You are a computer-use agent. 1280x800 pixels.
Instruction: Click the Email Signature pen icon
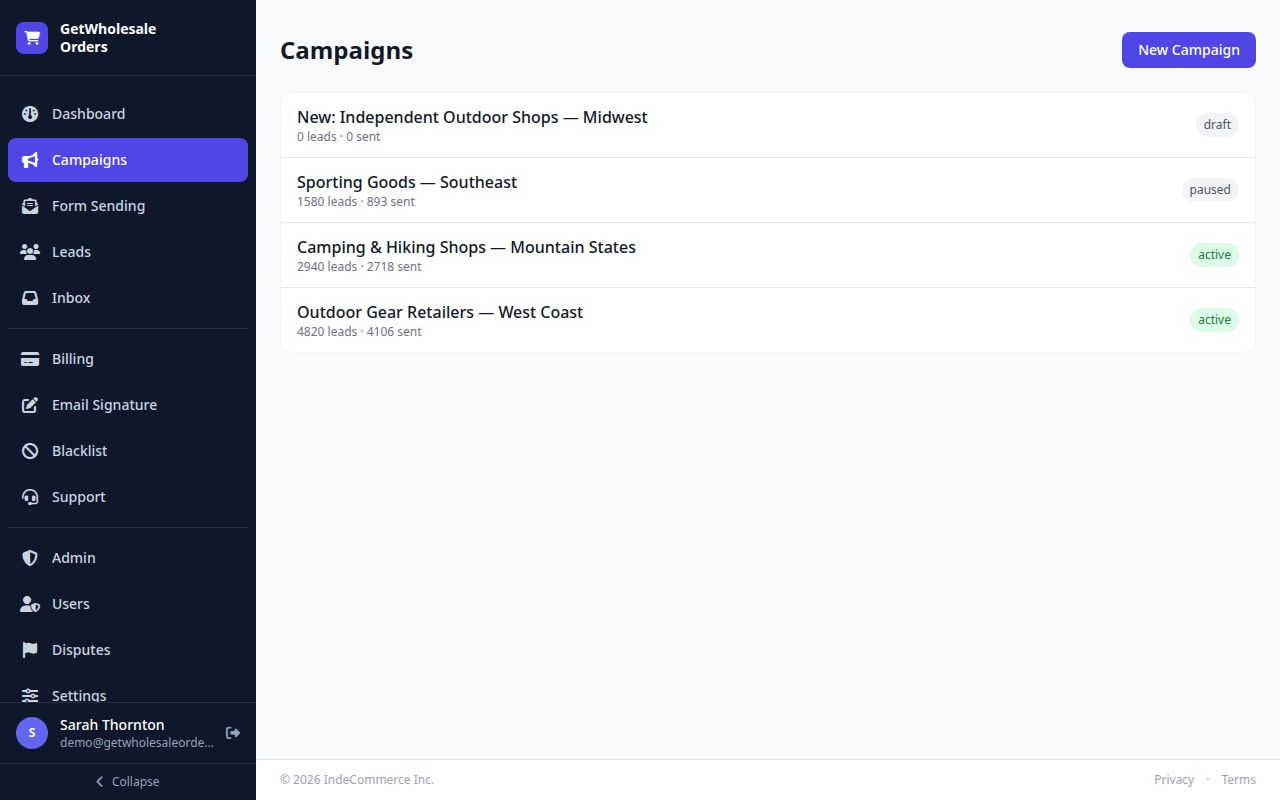pyautogui.click(x=30, y=405)
